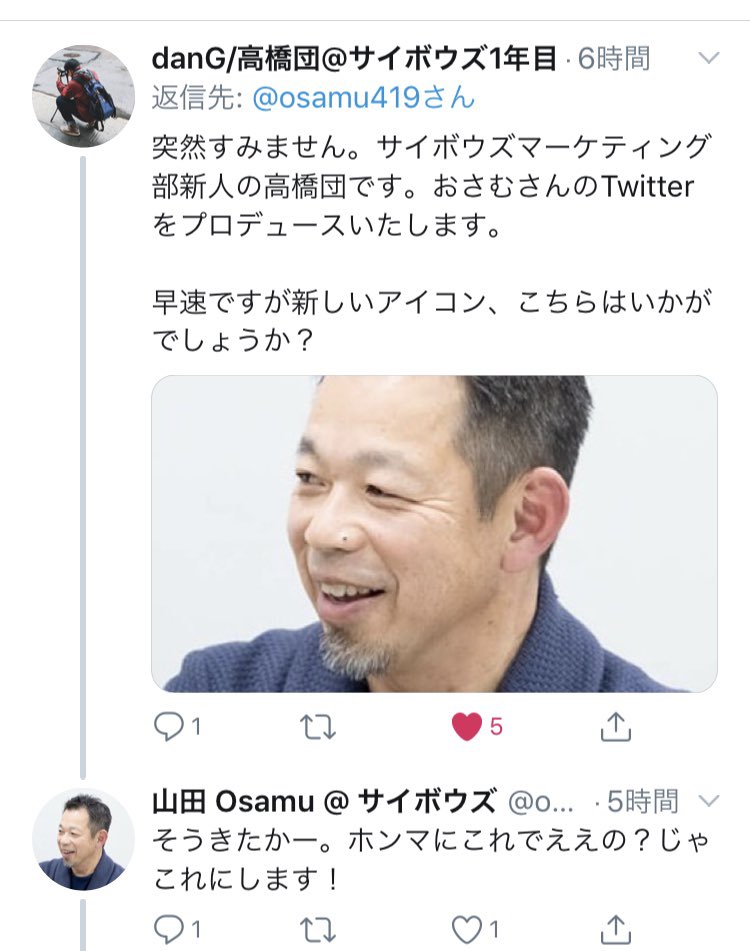This screenshot has height=951, width=750.
Task: Retweet 山田 Osamu's reply
Action: pos(318,929)
